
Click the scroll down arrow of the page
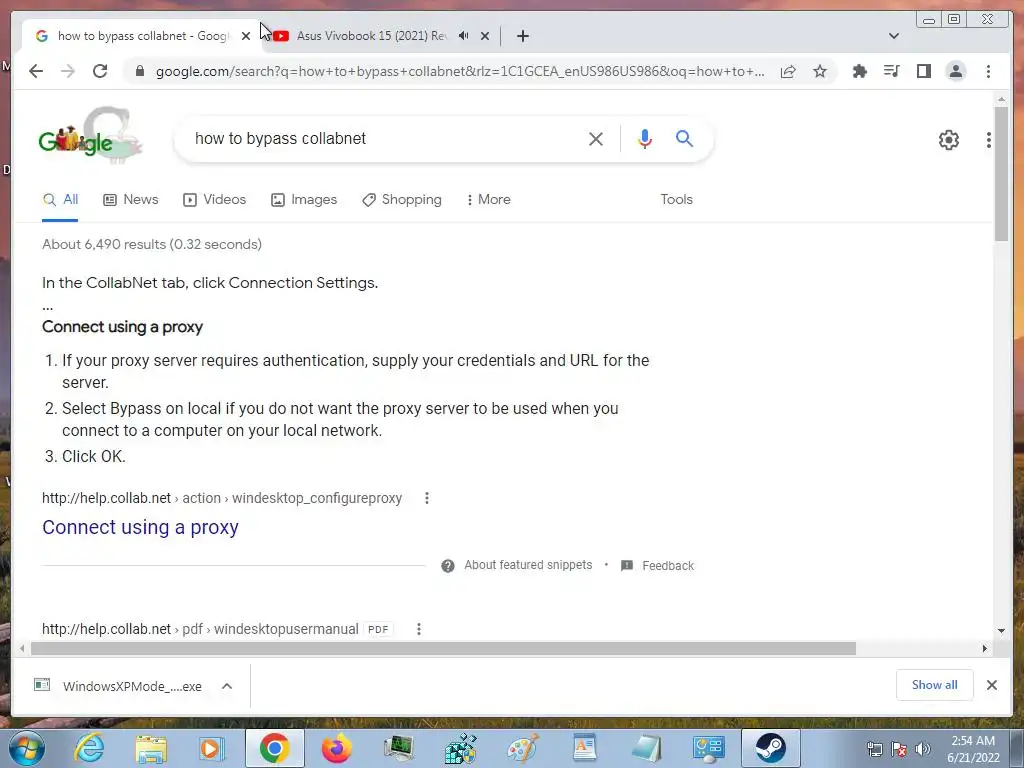[1001, 631]
